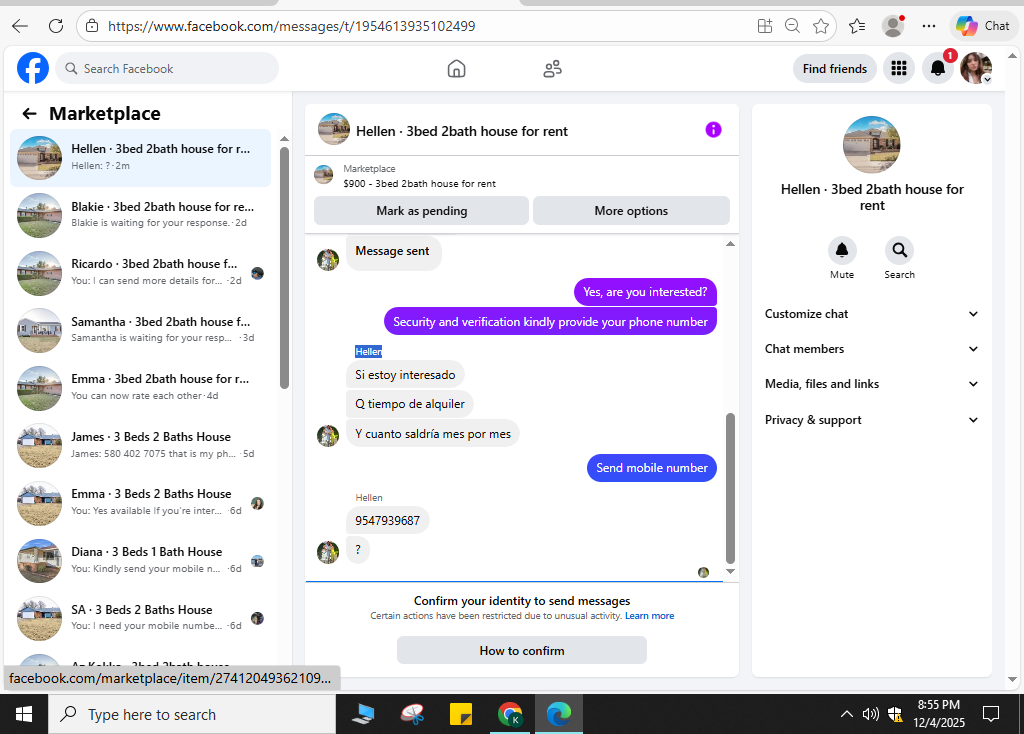1024x734 pixels.
Task: Open Copilot Chat in browser
Action: coord(983,26)
